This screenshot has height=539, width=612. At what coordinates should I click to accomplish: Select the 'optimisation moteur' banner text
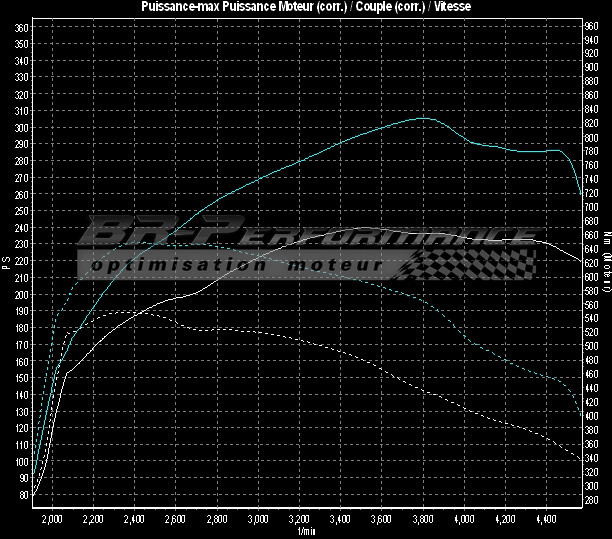[x=234, y=266]
